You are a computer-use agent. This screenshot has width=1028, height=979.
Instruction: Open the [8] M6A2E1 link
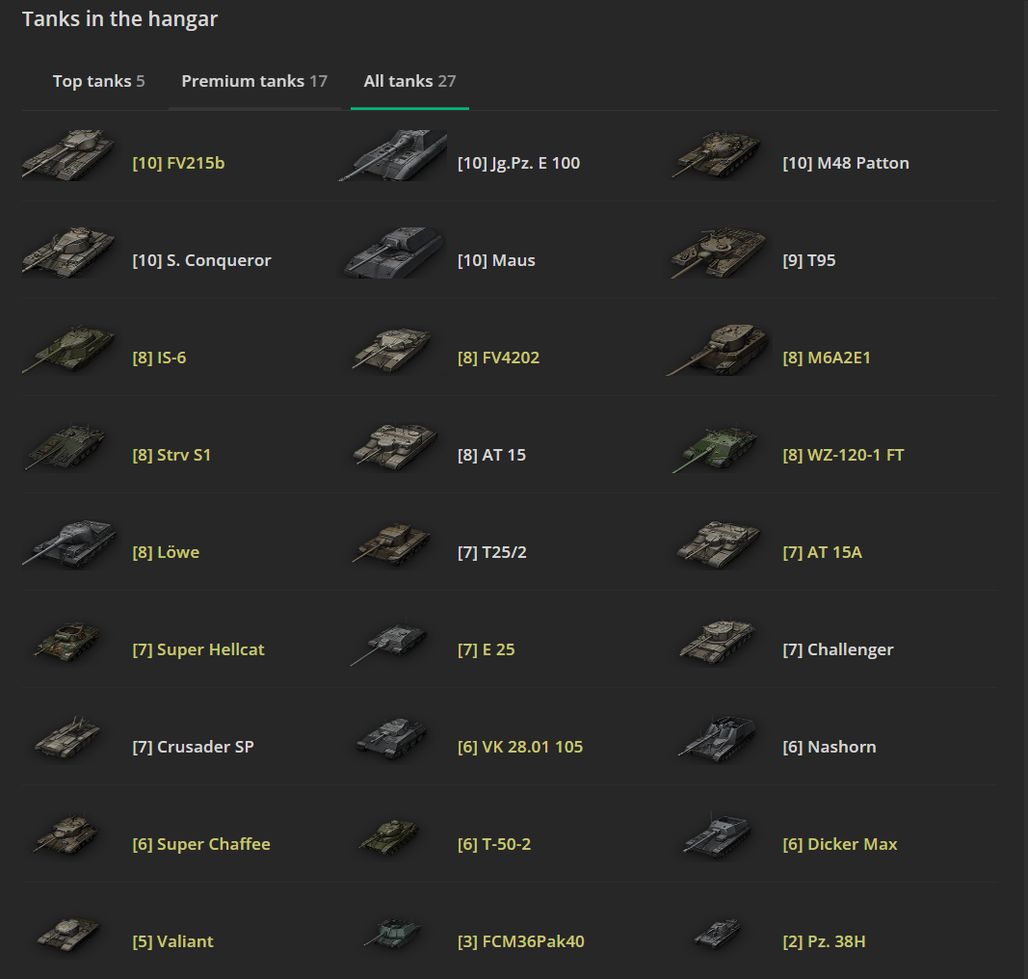[827, 357]
